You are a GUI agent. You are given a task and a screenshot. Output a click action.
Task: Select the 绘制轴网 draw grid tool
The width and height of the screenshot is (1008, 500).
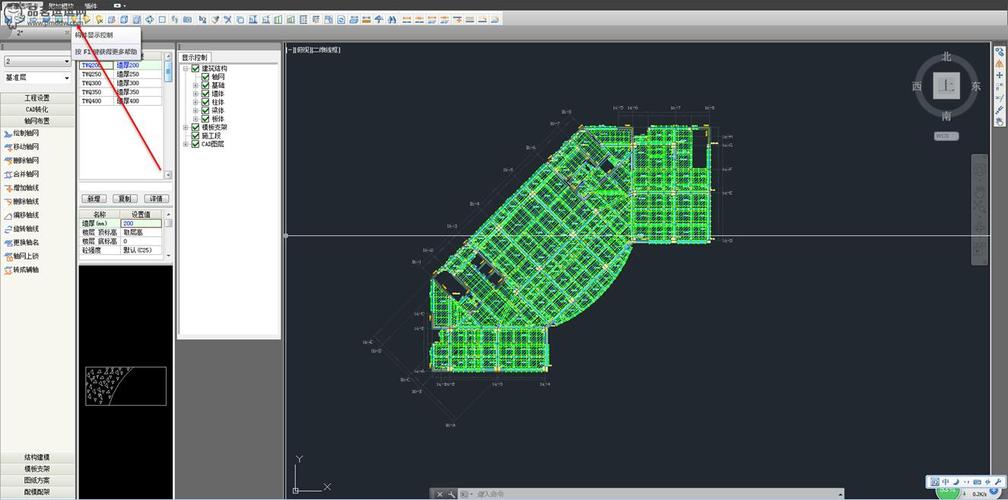(22, 133)
